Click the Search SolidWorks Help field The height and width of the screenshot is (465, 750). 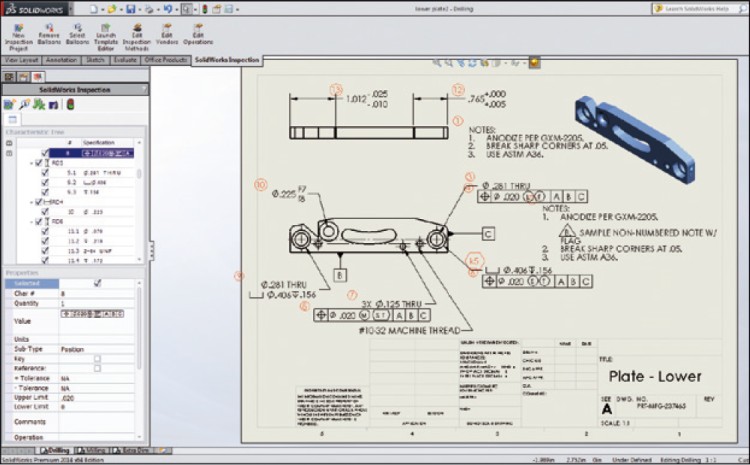point(700,8)
